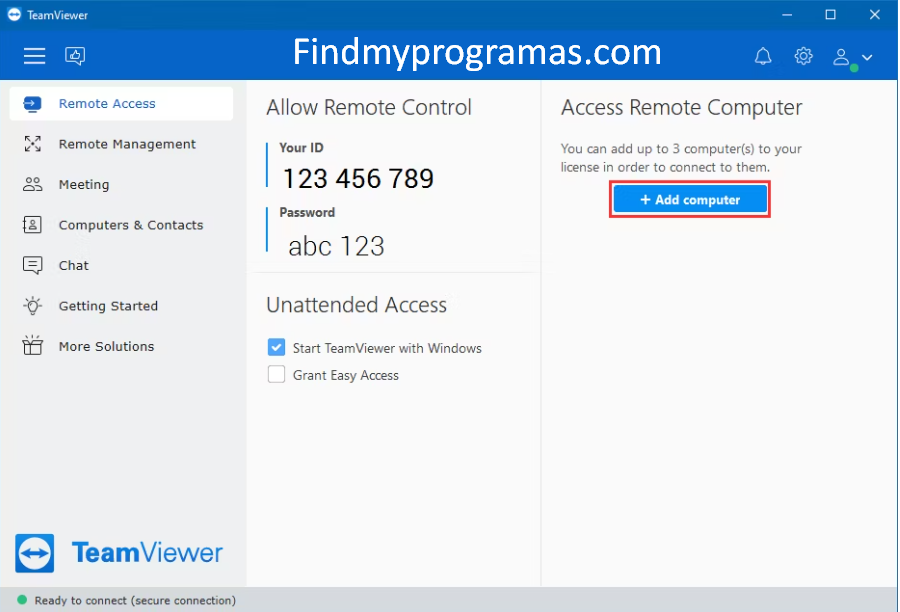Viewport: 900px width, 612px height.
Task: Open the hamburger menu
Action: pos(34,56)
